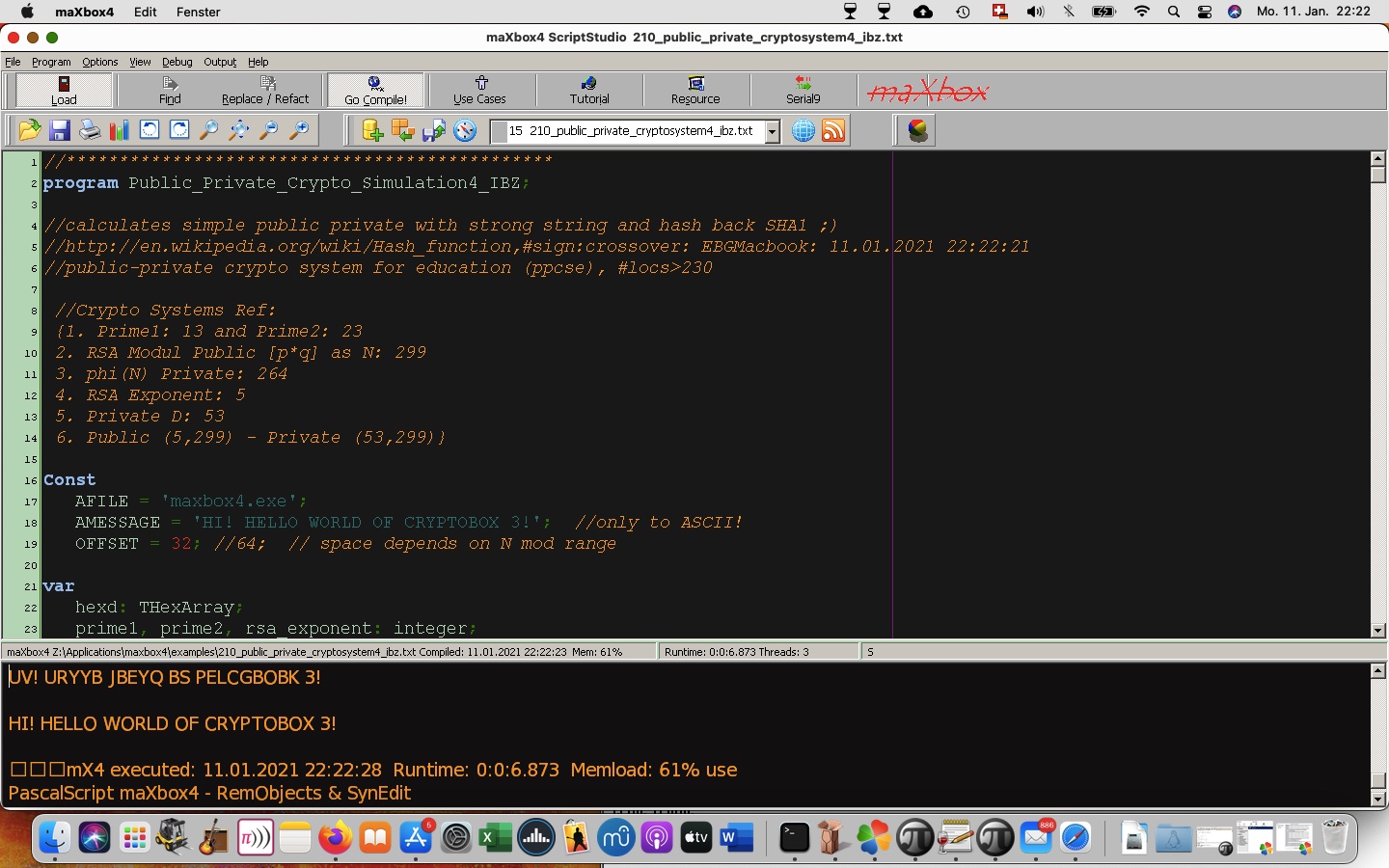This screenshot has width=1389, height=868.
Task: Click the globe web icon
Action: (x=803, y=130)
